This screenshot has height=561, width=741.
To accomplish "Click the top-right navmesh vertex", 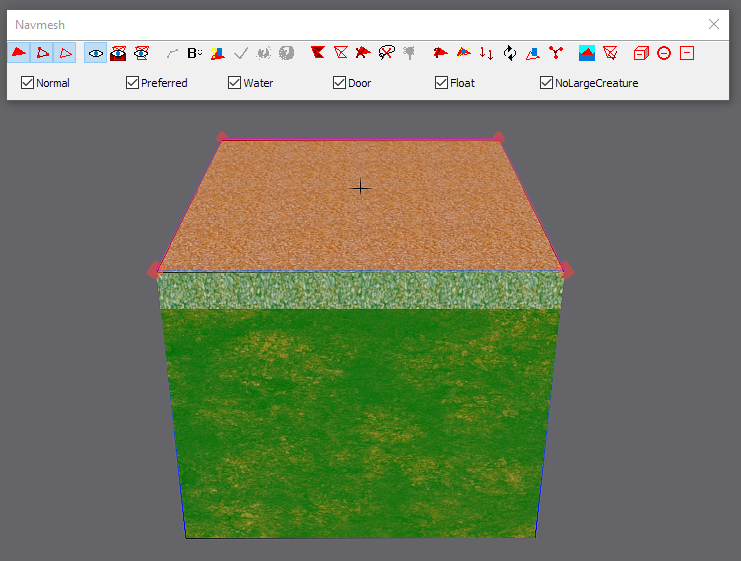I will point(498,138).
